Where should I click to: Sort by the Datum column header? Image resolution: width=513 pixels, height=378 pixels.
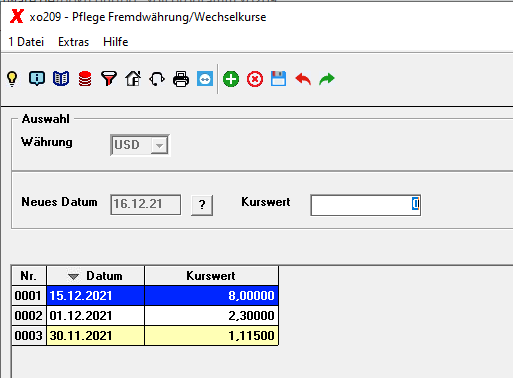pos(95,276)
